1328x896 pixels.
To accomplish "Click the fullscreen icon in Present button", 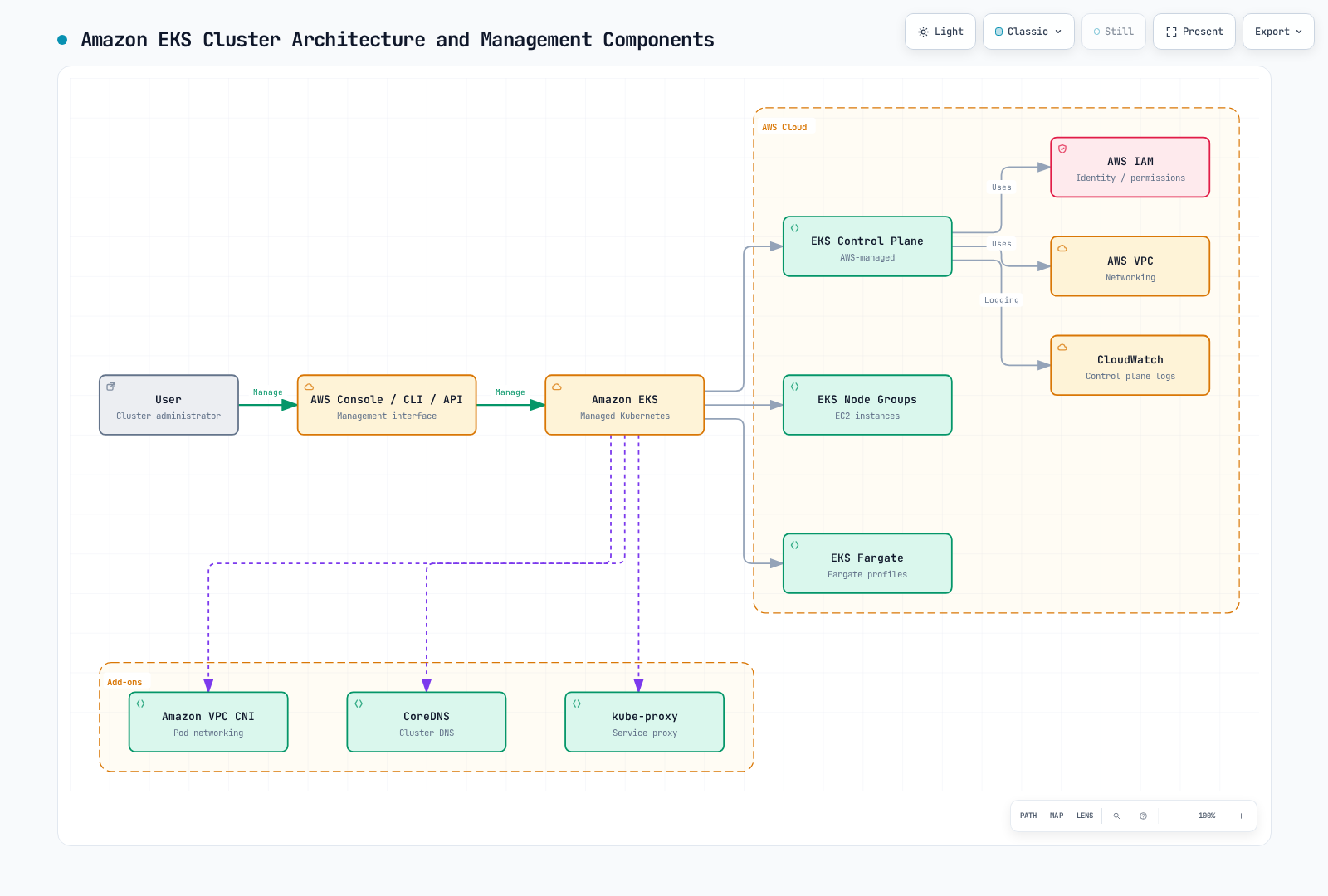I will point(1171,32).
